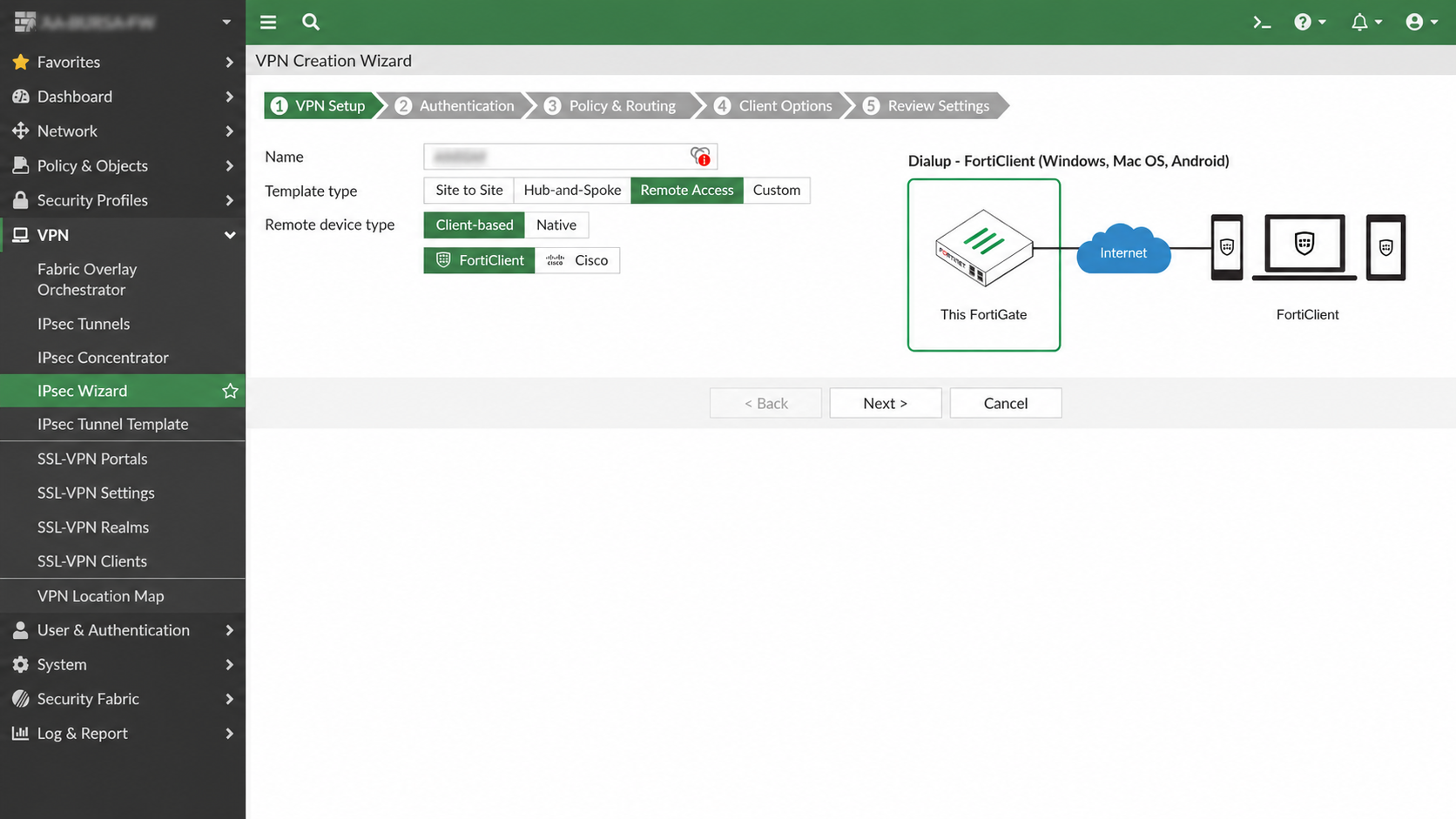Screen dimensions: 1456x819
Task: Click the Next button
Action: pyautogui.click(x=886, y=403)
